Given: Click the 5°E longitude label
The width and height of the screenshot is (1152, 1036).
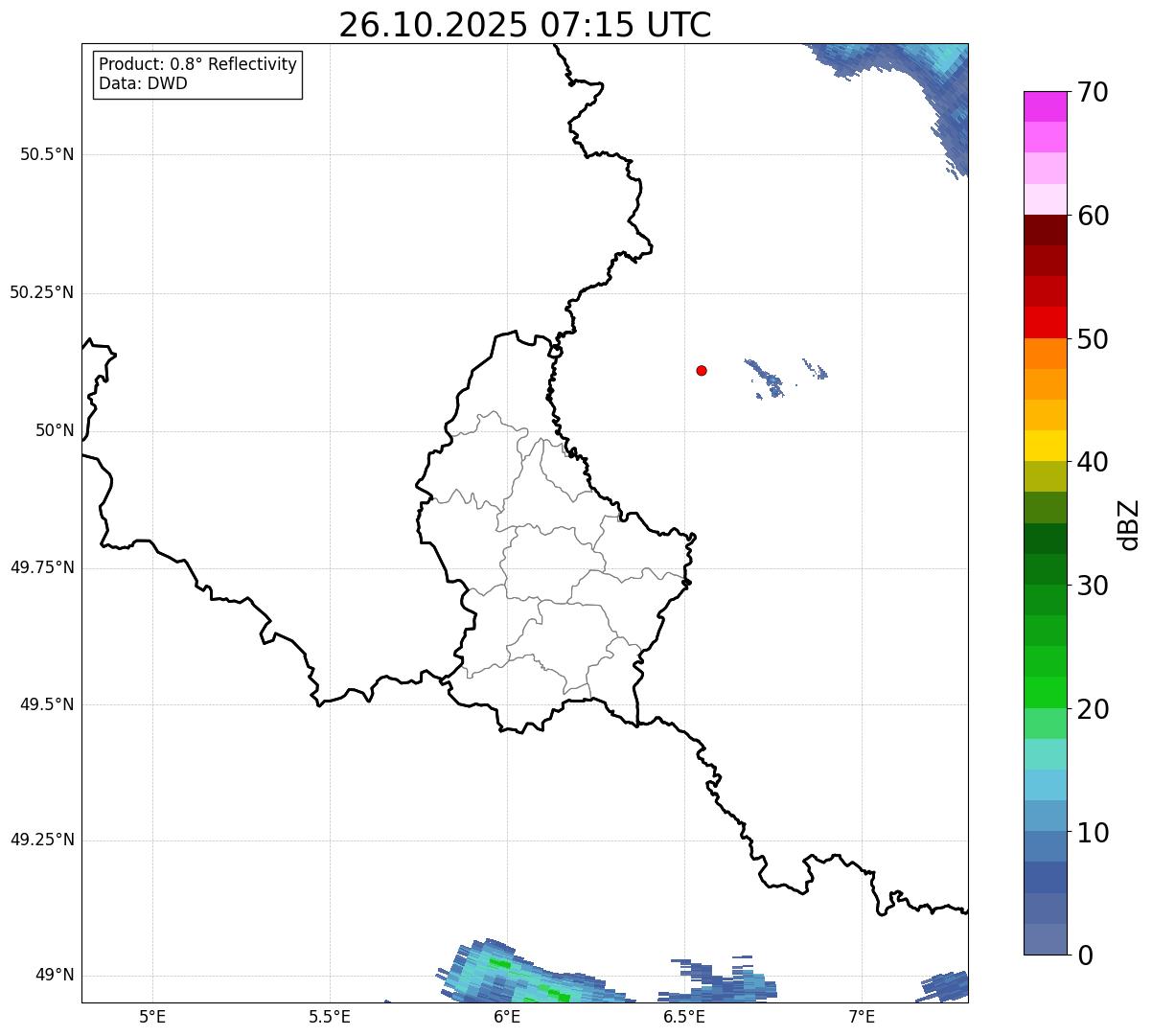Looking at the screenshot, I should pyautogui.click(x=152, y=1016).
